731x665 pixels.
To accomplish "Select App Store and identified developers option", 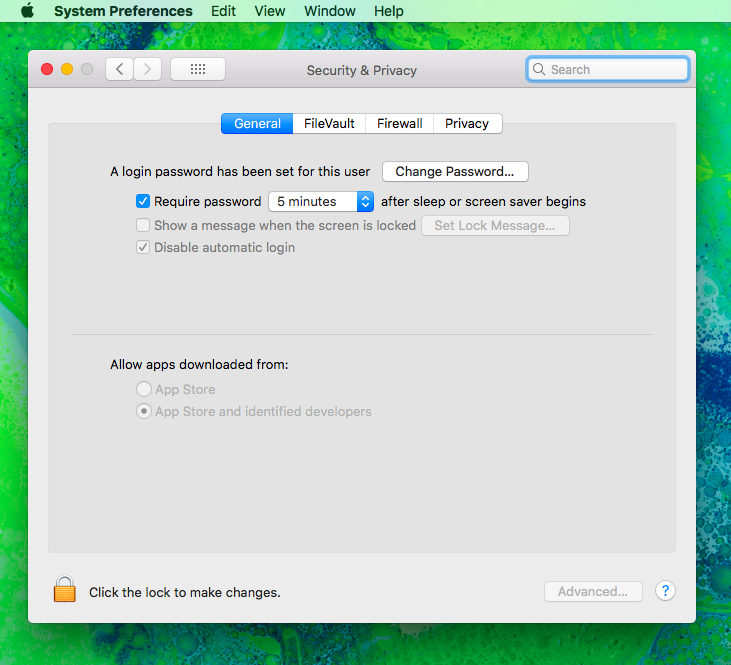I will coord(144,411).
